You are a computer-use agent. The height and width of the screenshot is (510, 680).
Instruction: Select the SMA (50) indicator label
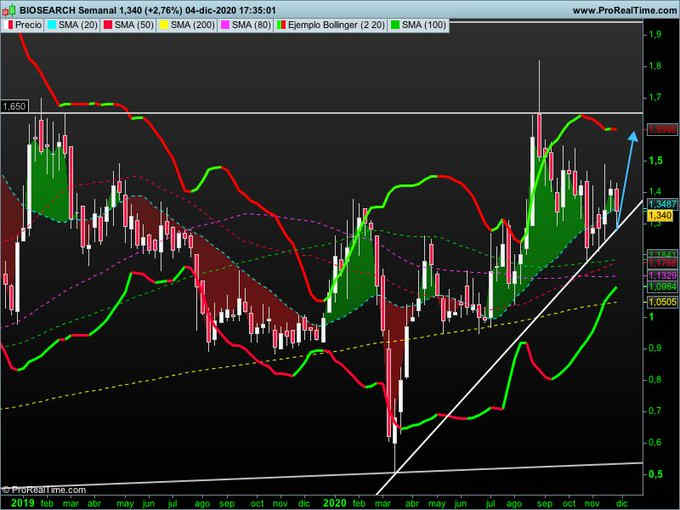coord(134,25)
